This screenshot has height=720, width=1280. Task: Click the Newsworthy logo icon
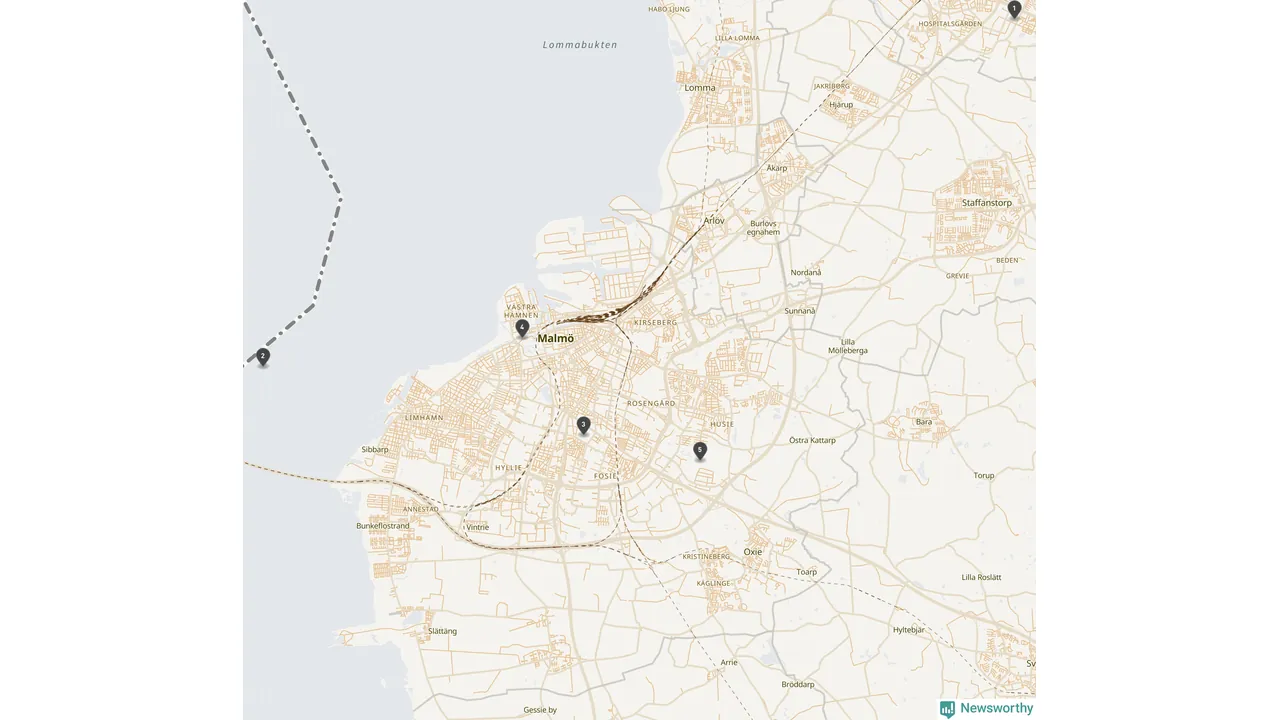click(x=947, y=709)
